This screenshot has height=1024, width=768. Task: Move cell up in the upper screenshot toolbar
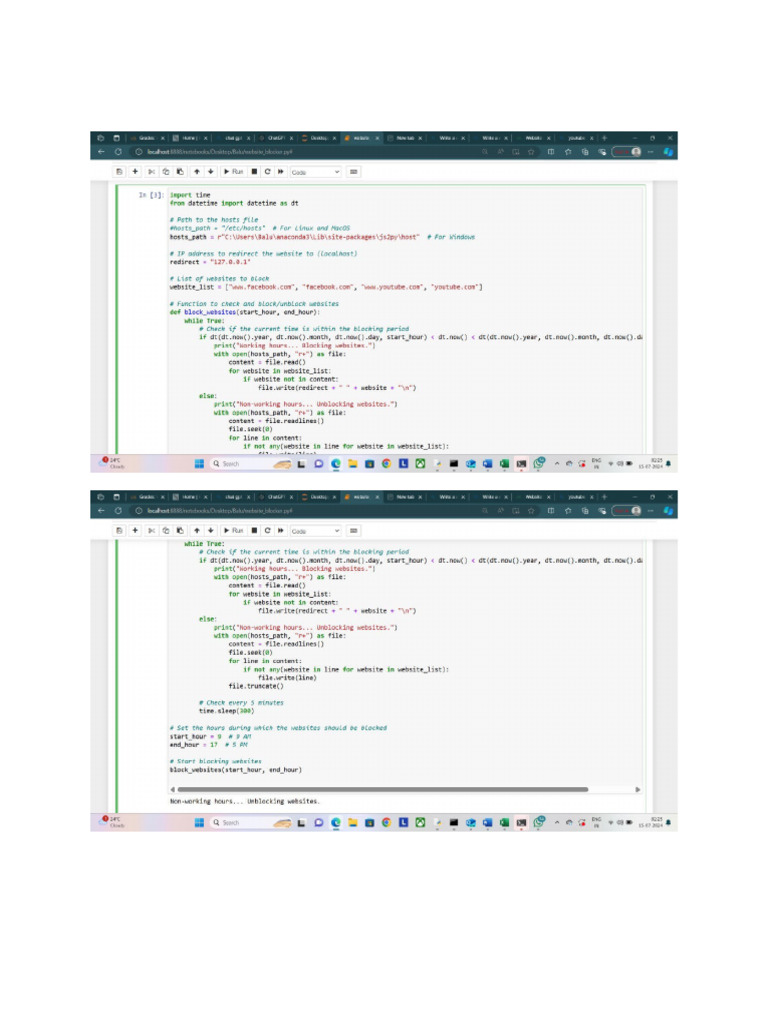pyautogui.click(x=197, y=172)
